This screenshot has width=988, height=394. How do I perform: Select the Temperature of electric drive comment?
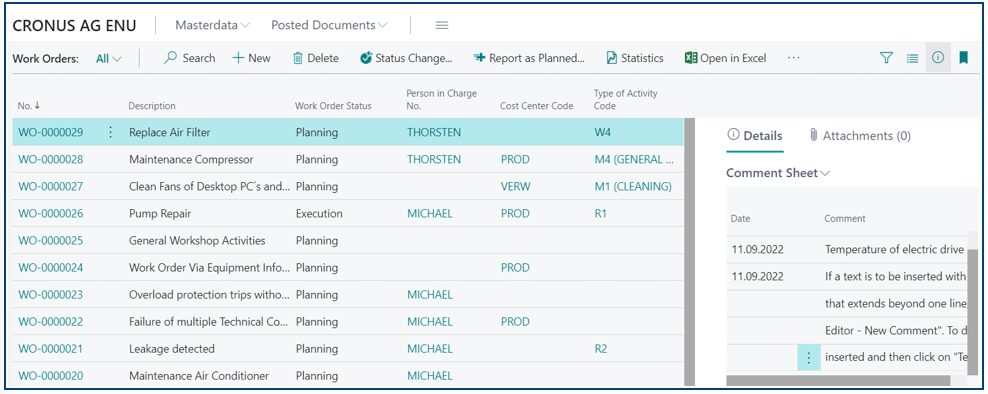pos(894,250)
